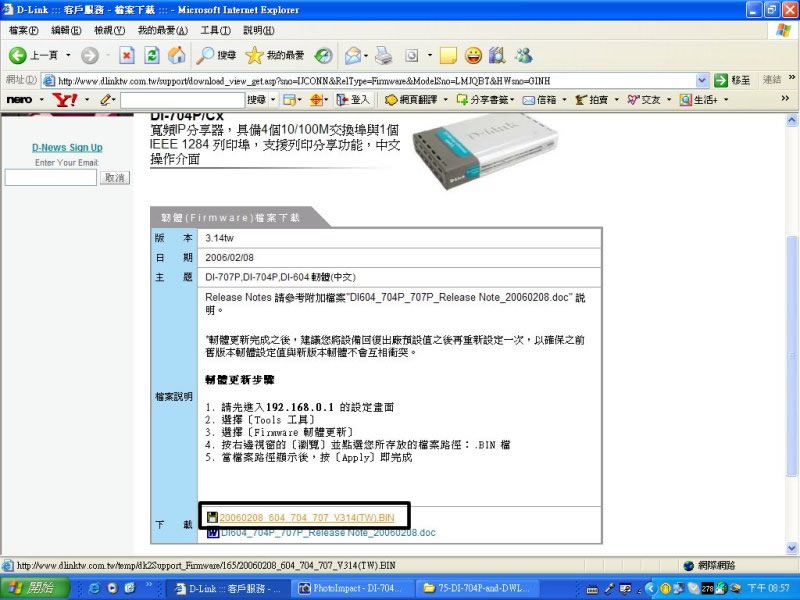800x600 pixels.
Task: Download 20060208_604_704_707_V314(TW).BIN firmware link
Action: point(307,517)
